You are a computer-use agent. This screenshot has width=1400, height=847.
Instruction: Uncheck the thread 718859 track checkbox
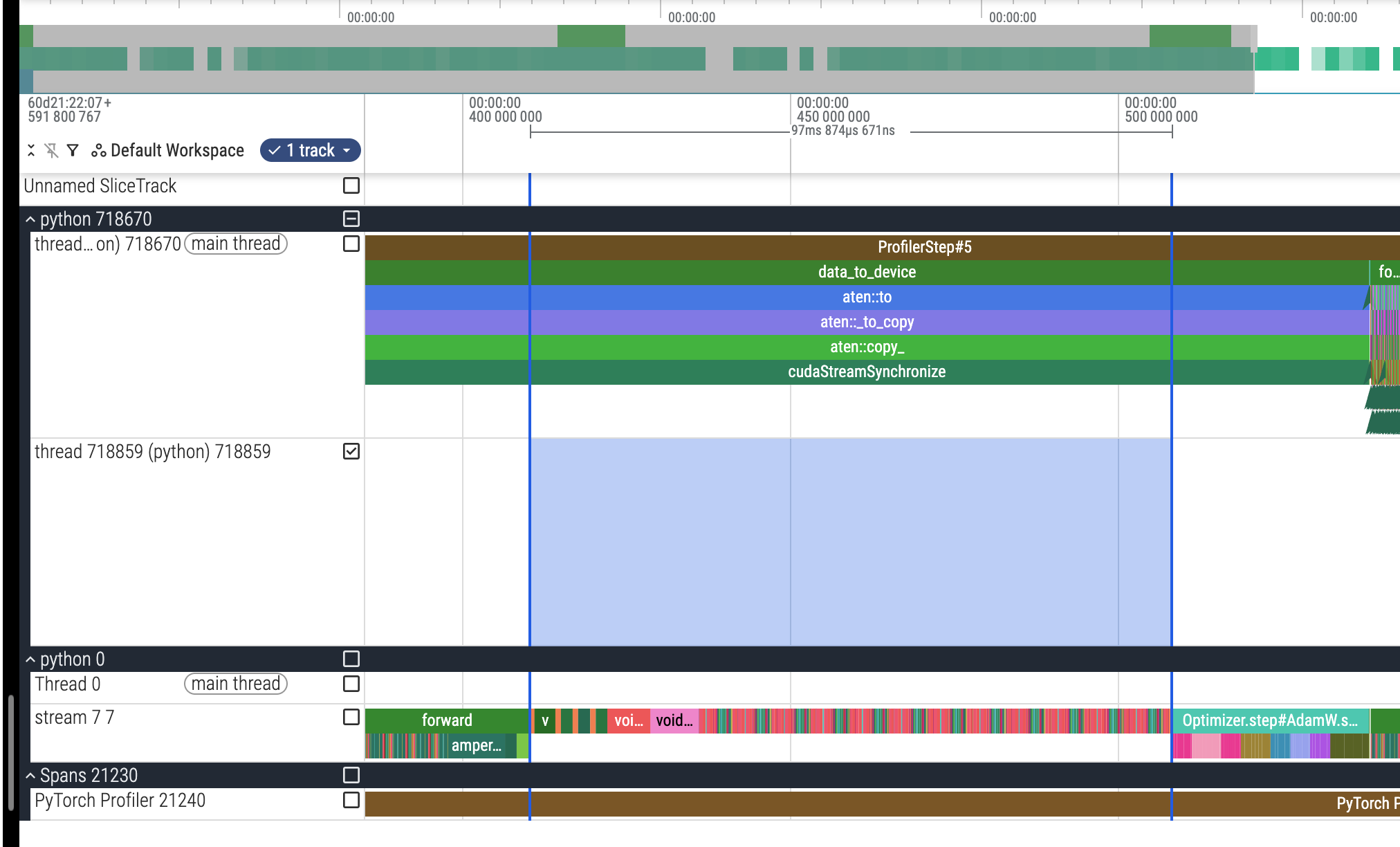tap(351, 451)
